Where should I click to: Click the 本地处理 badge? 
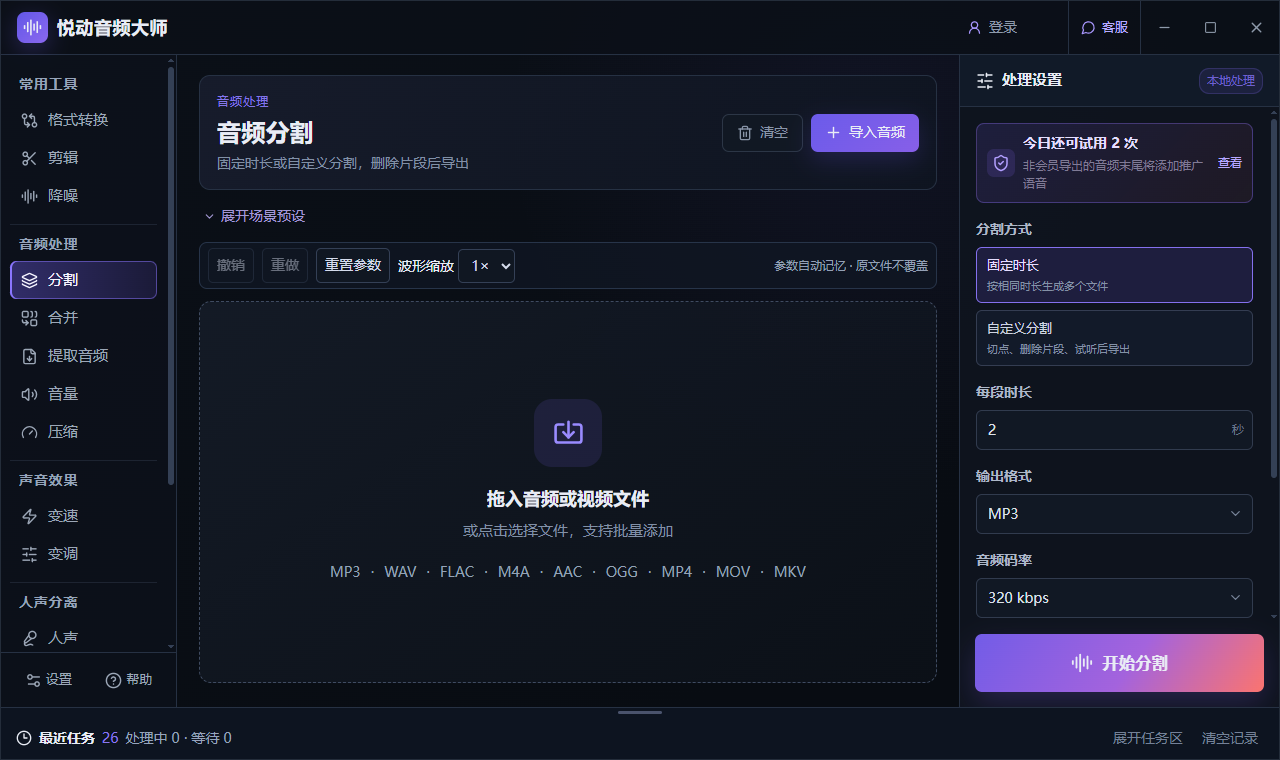[1231, 81]
